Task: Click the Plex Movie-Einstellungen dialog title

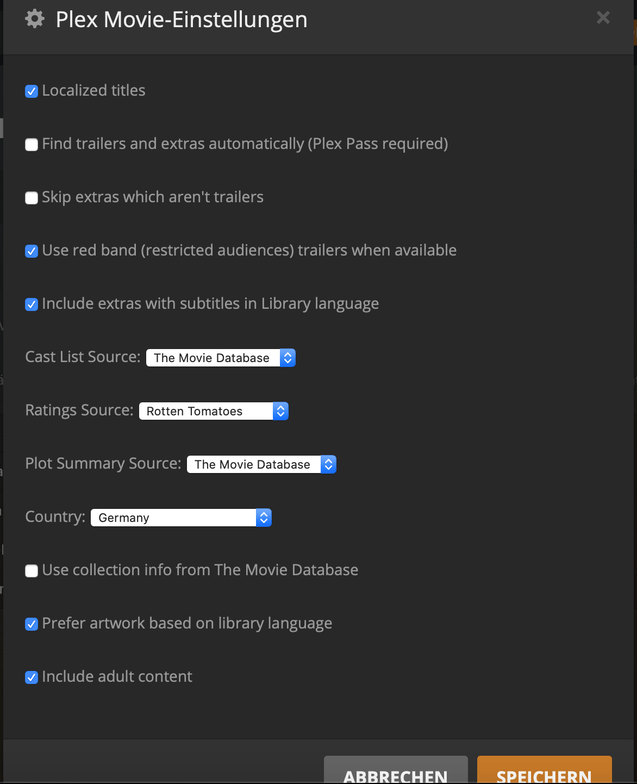Action: point(181,19)
